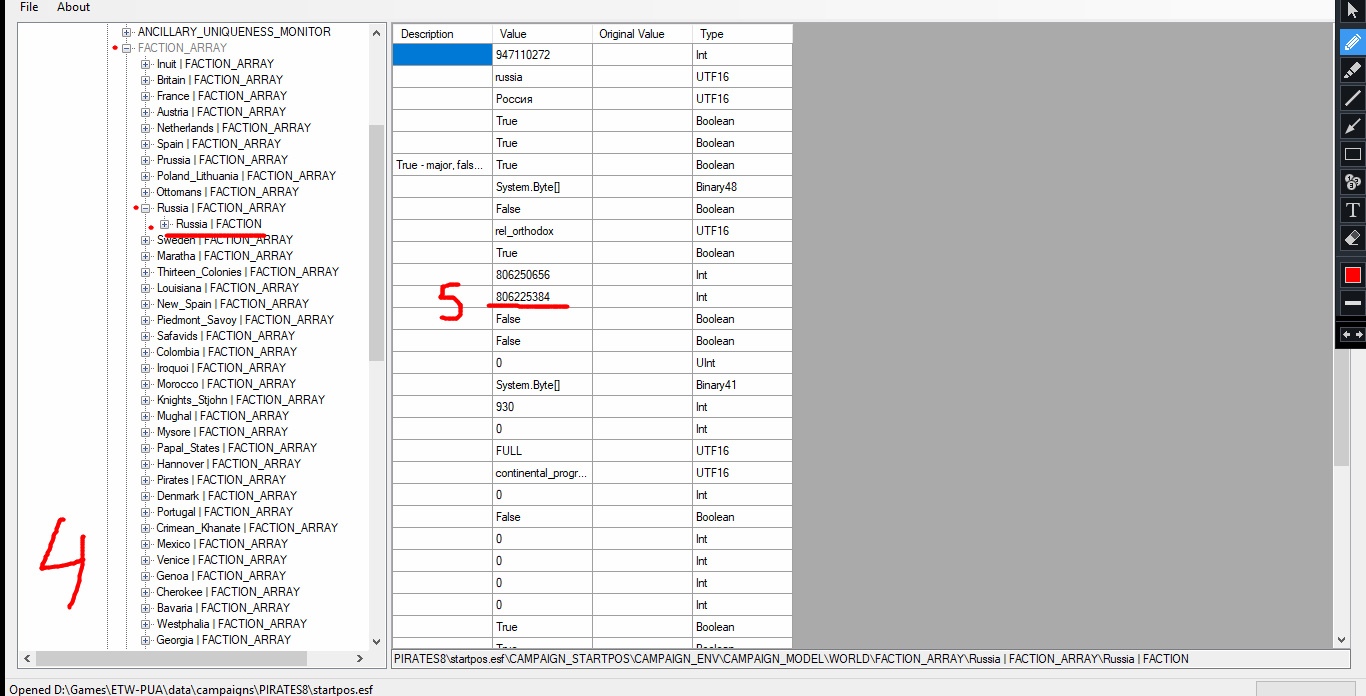Expand Sweden | FACTION_ARRAY node

pyautogui.click(x=146, y=240)
